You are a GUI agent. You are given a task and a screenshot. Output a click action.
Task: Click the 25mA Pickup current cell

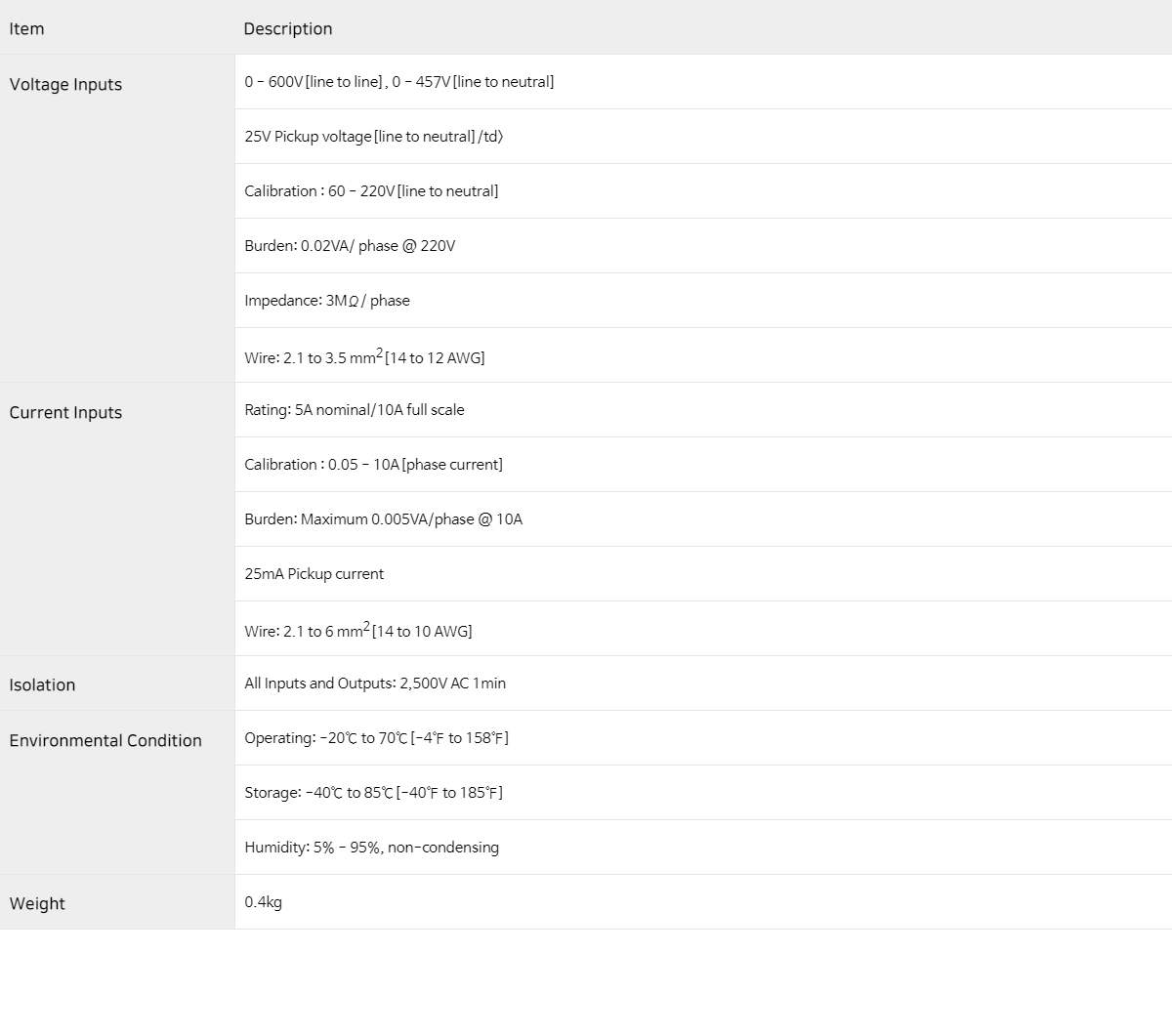coord(314,574)
